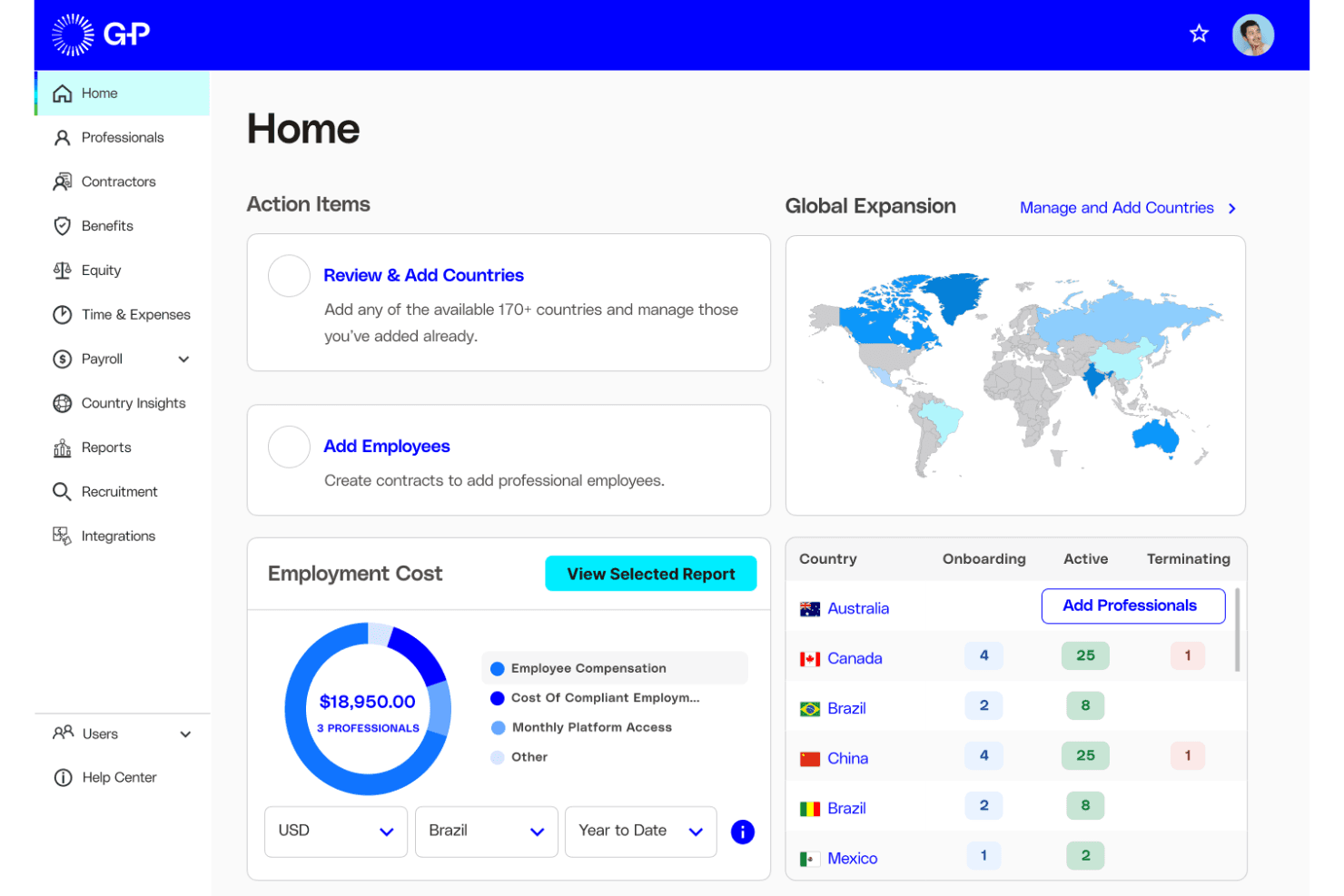The image size is (1344, 896).
Task: Open the Canada country link
Action: pyautogui.click(x=855, y=658)
